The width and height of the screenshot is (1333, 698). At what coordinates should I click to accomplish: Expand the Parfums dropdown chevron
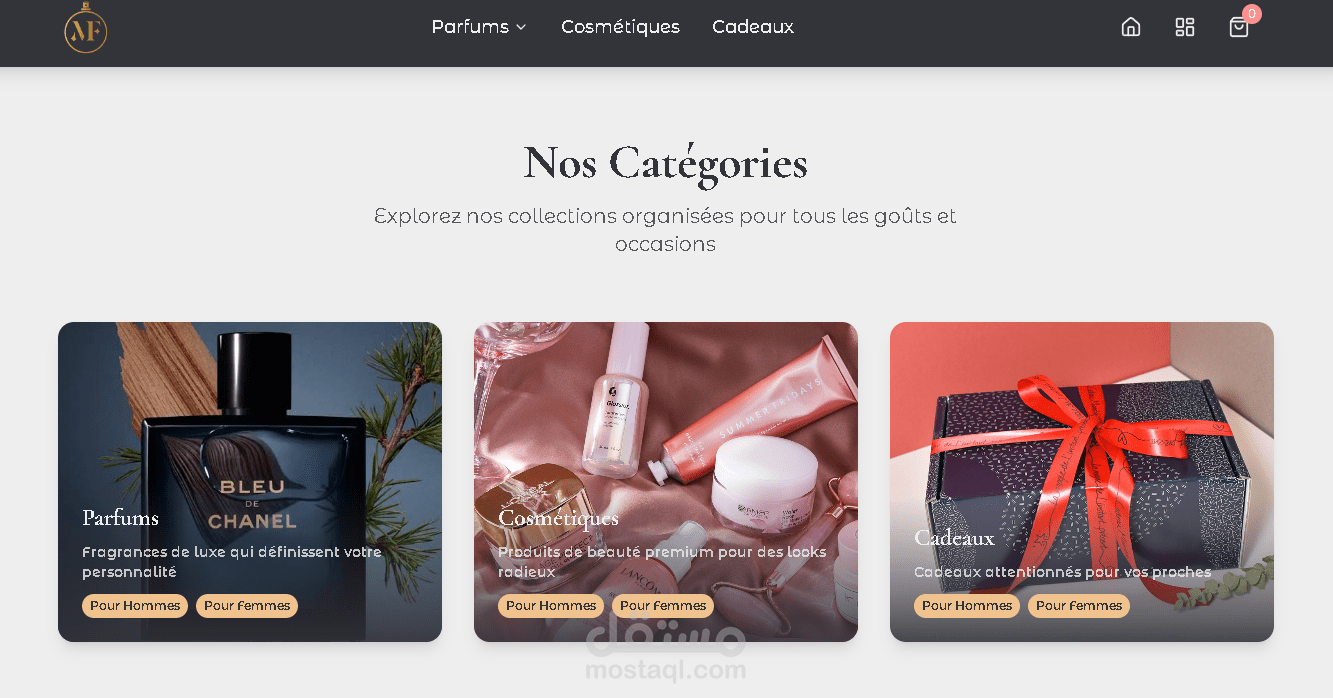click(521, 27)
